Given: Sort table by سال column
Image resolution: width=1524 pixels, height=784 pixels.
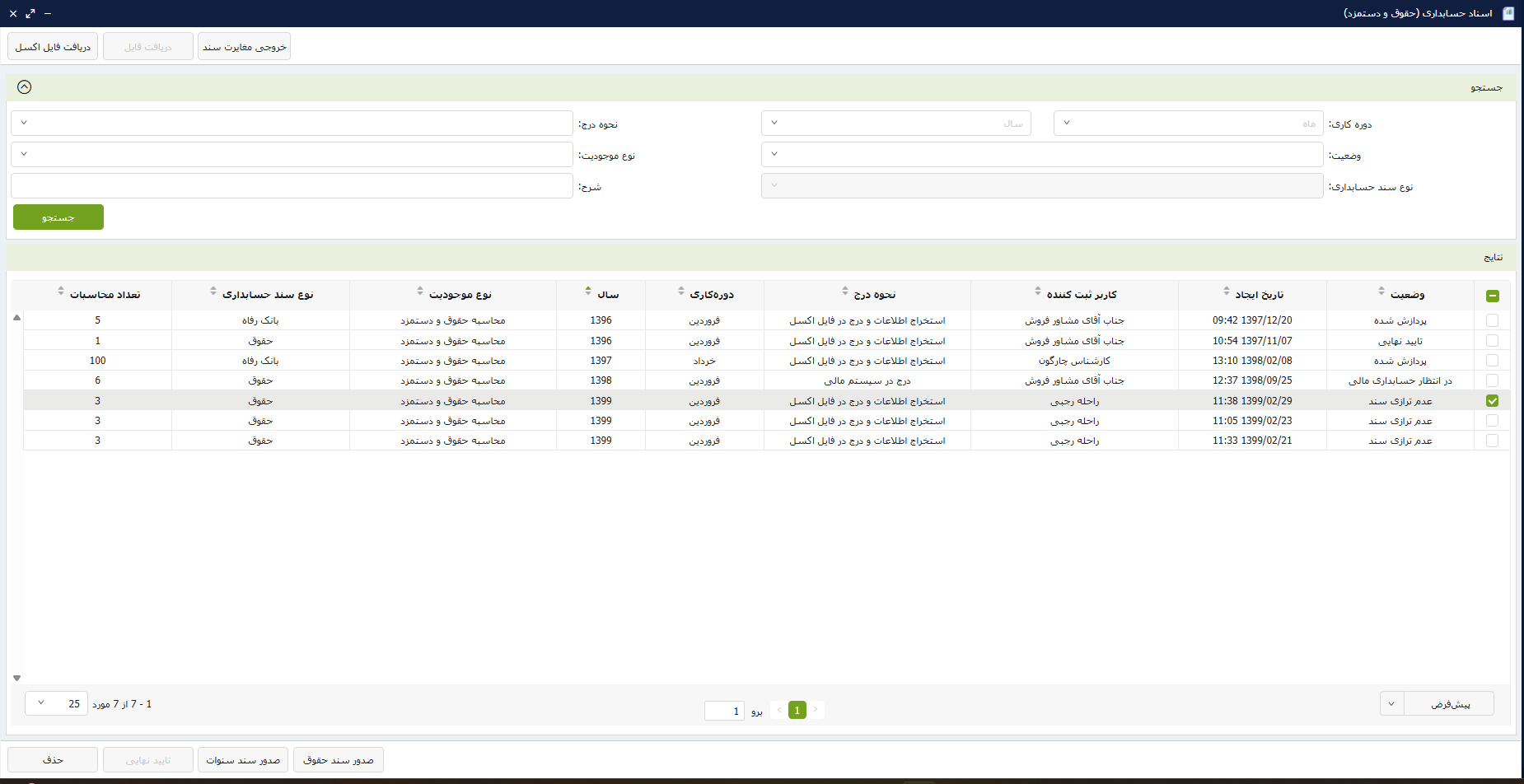Looking at the screenshot, I should 607,295.
